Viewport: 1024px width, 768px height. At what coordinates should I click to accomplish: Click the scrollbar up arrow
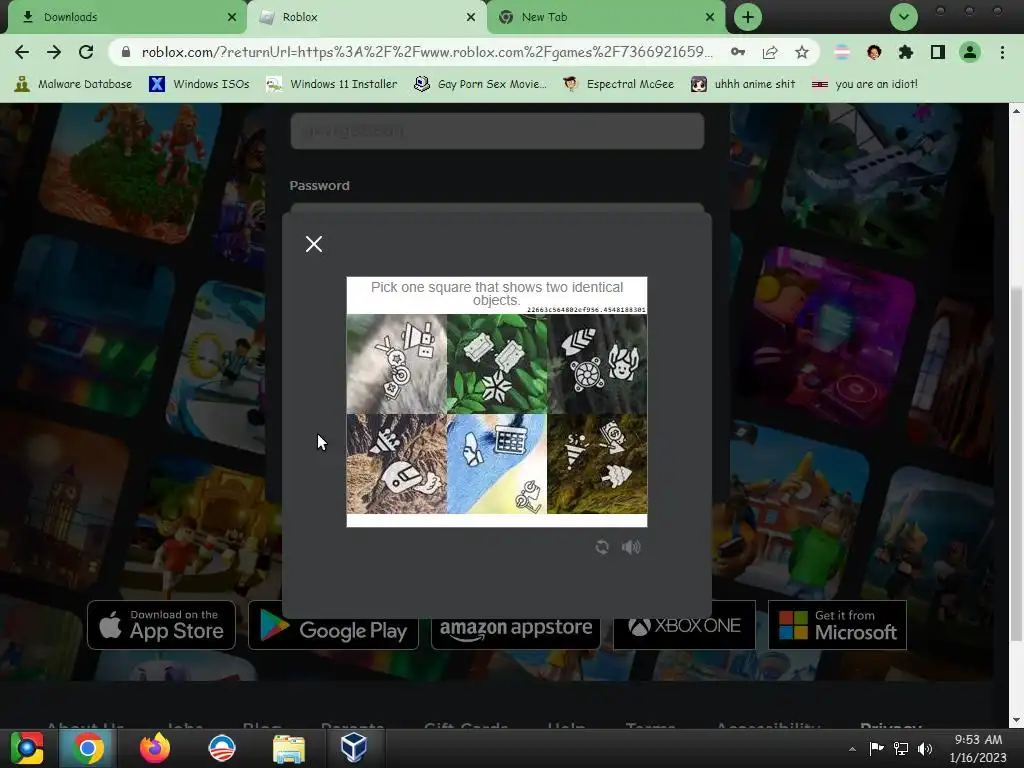[1016, 111]
